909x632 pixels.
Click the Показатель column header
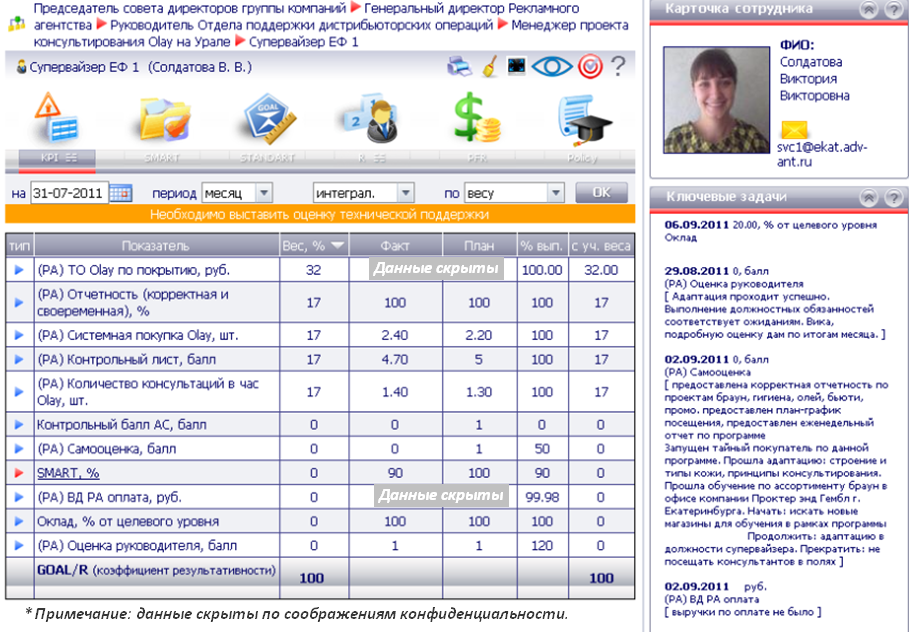click(x=156, y=246)
